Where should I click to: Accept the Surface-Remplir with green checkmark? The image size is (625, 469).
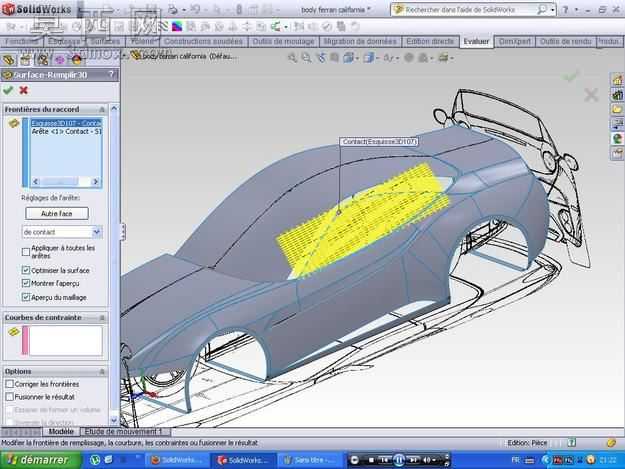tap(8, 90)
